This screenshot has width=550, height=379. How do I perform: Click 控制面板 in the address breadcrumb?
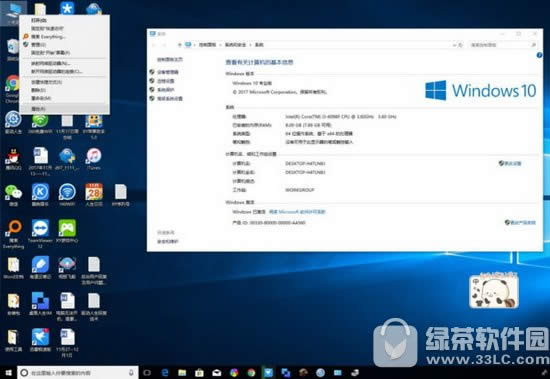(207, 45)
